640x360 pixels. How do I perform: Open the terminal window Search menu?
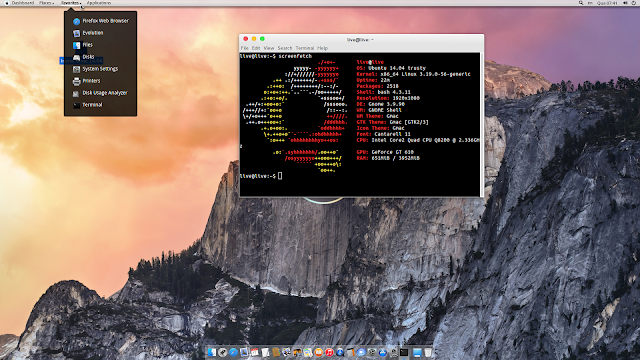click(x=285, y=48)
